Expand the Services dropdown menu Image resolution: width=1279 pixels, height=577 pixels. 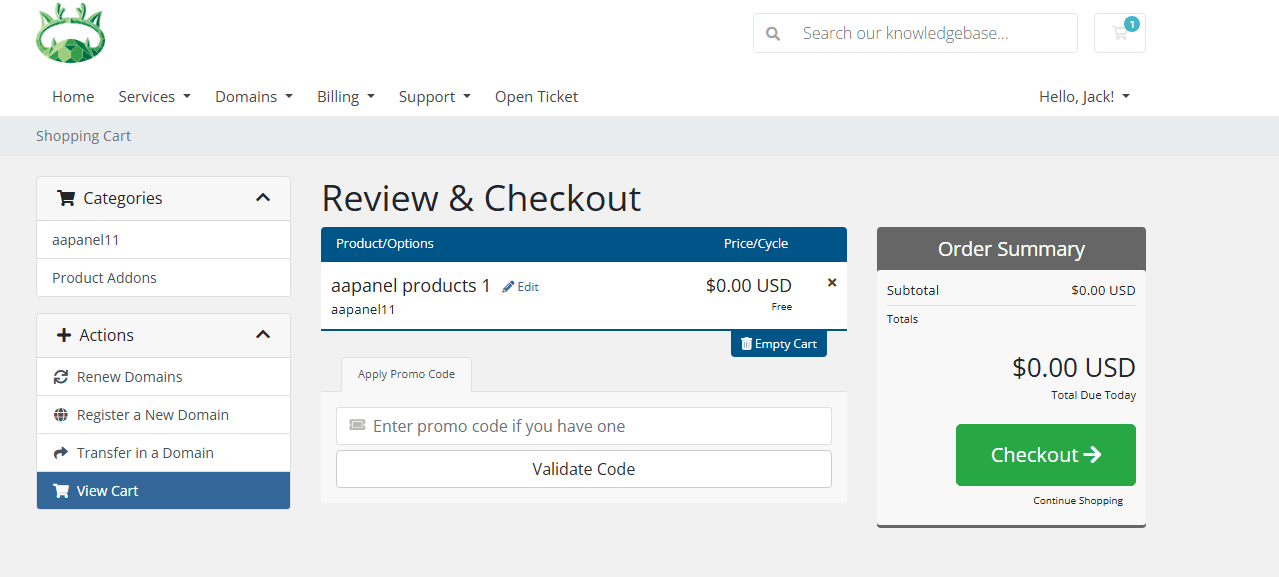coord(154,97)
